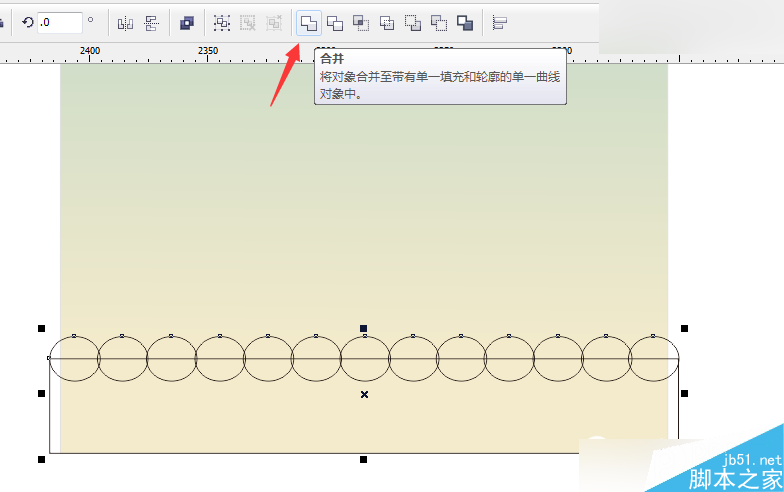Click the Intersect shaping icon
This screenshot has width=784, height=492.
tap(360, 23)
